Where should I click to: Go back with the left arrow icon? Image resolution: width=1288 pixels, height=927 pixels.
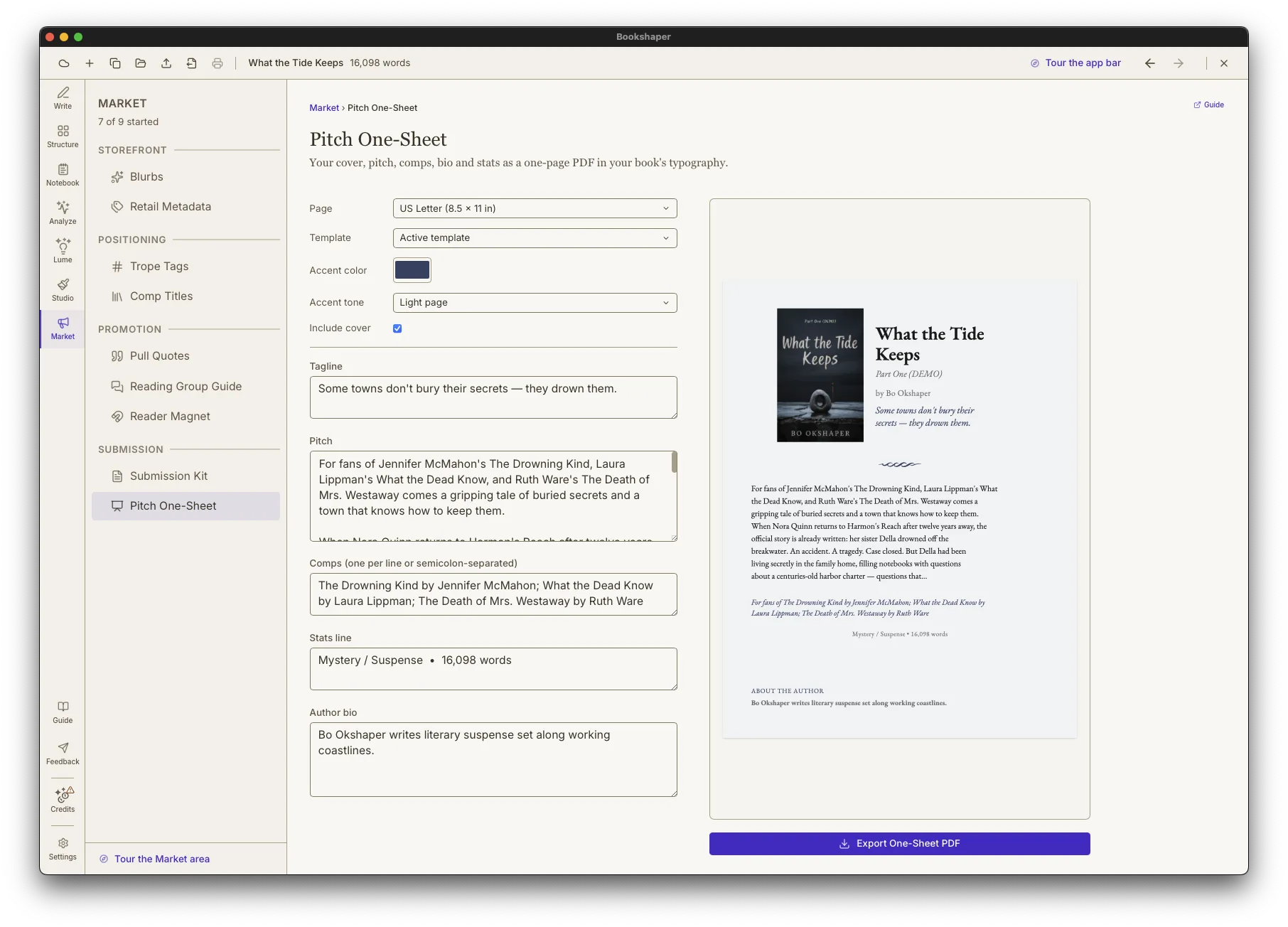click(x=1150, y=63)
